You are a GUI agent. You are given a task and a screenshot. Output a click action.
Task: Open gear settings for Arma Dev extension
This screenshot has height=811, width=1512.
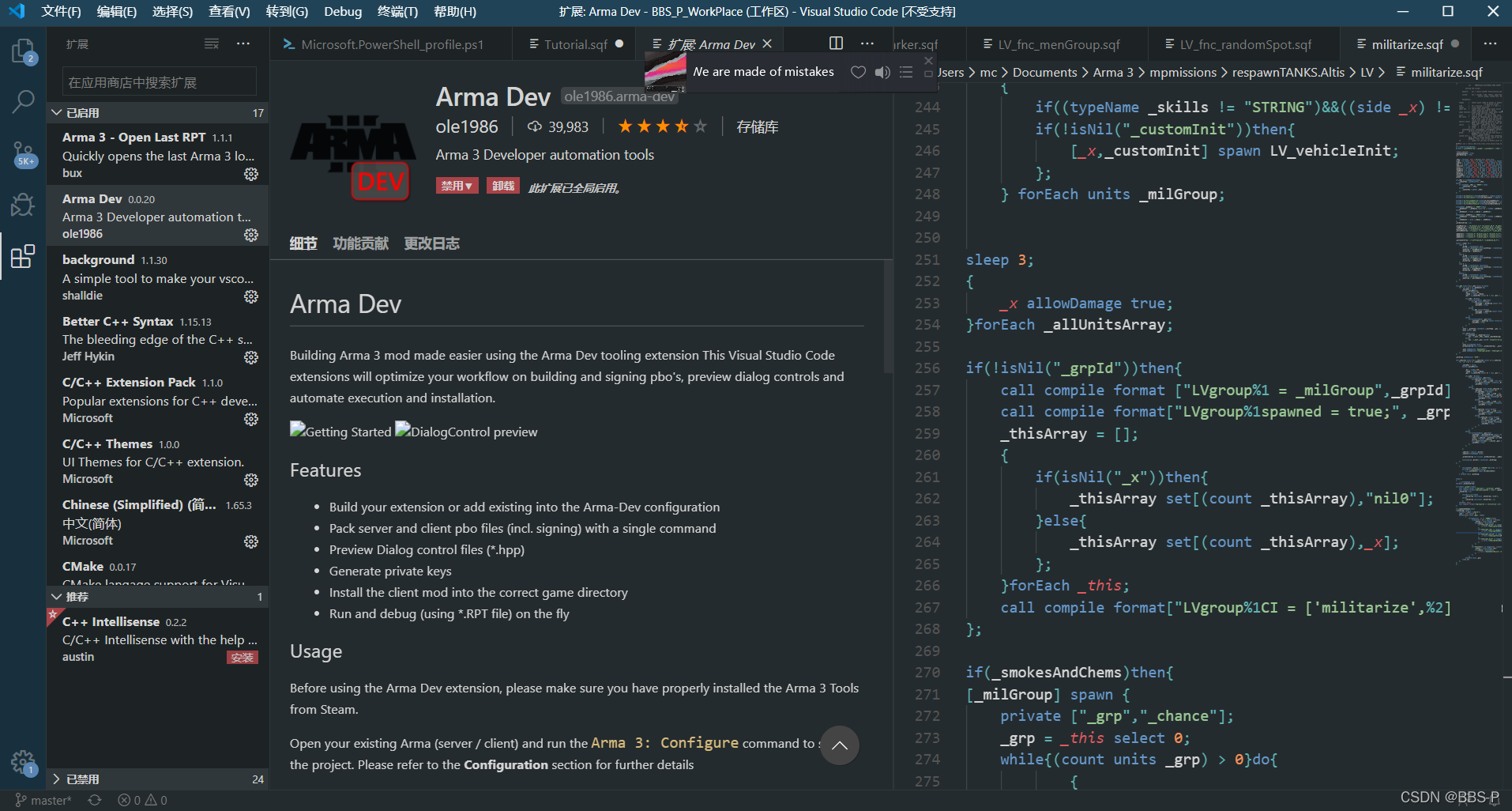(x=251, y=235)
